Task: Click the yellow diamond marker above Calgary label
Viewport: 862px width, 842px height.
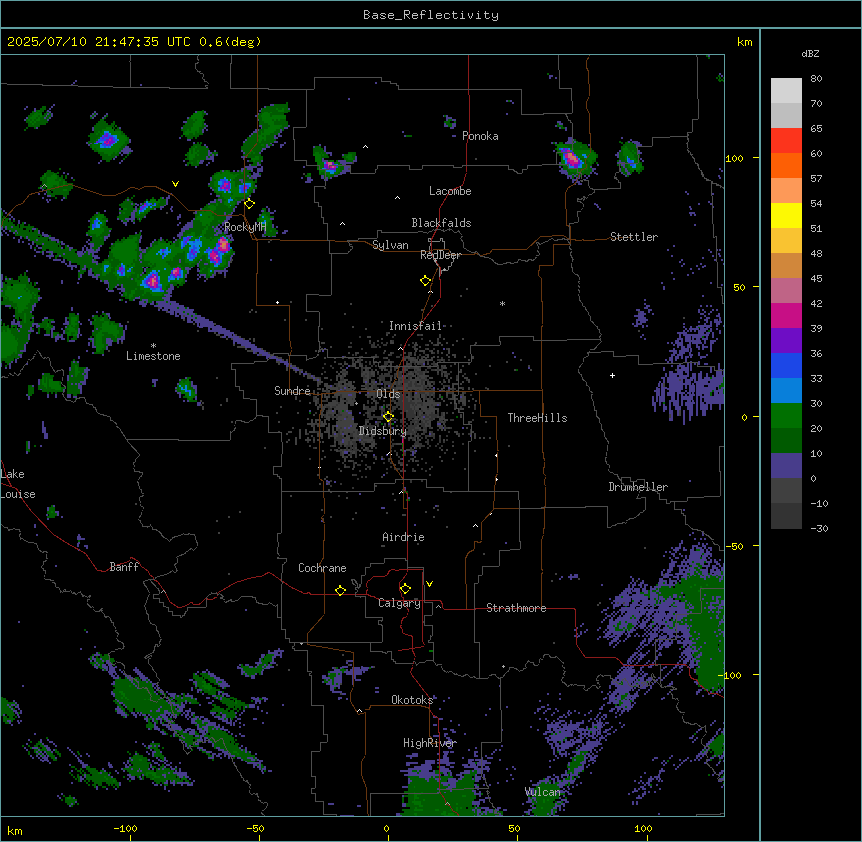Action: [405, 589]
